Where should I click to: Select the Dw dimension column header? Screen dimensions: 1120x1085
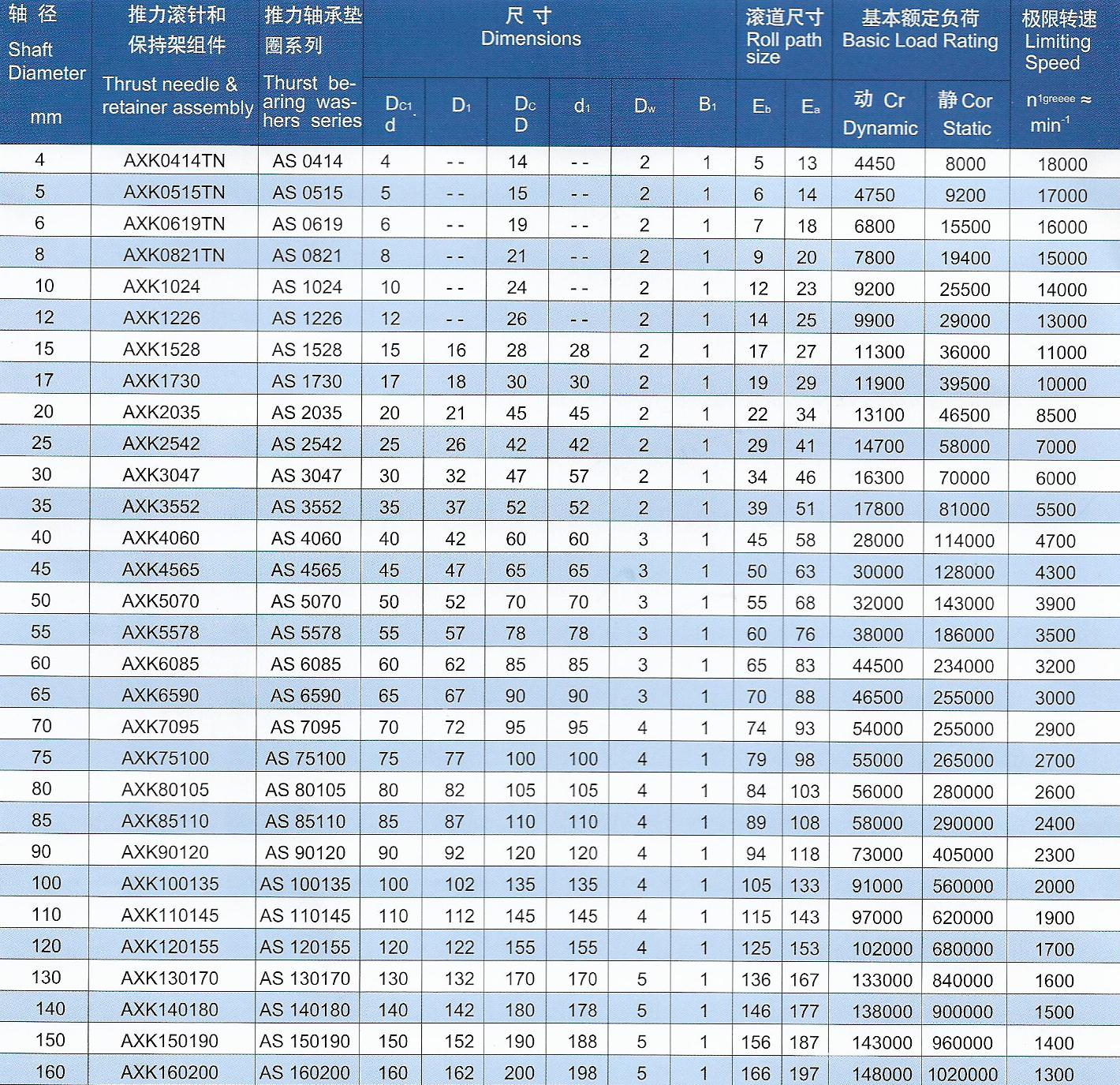(644, 107)
